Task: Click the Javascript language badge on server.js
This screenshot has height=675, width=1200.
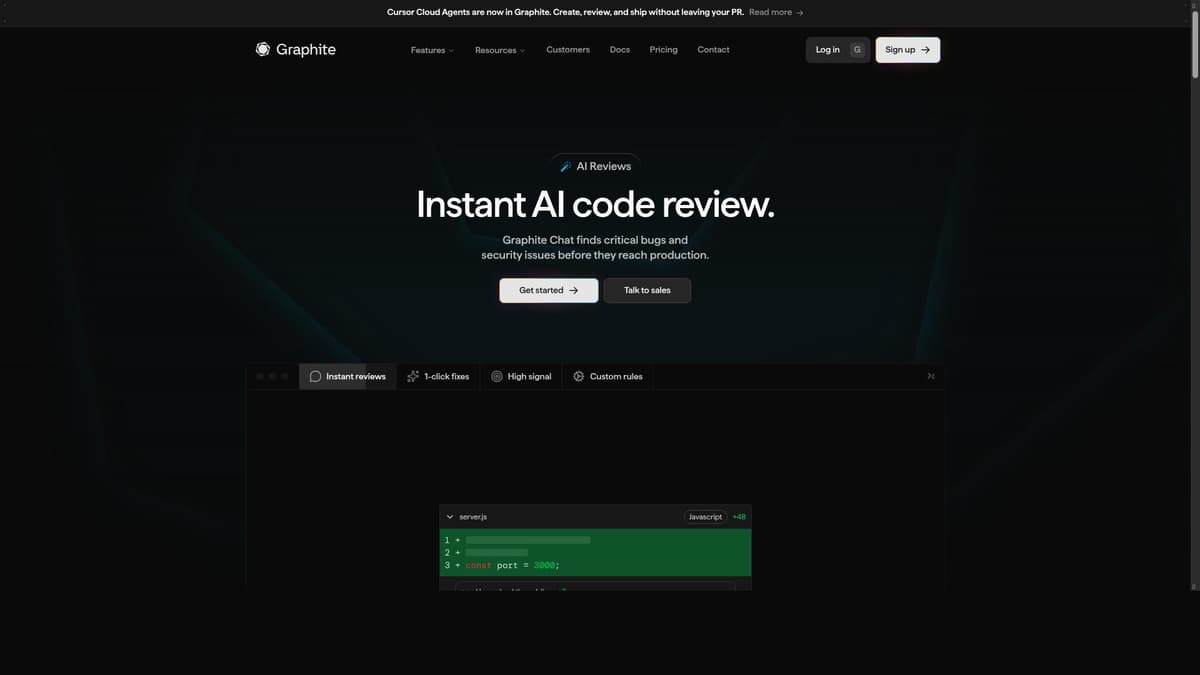Action: click(x=705, y=516)
